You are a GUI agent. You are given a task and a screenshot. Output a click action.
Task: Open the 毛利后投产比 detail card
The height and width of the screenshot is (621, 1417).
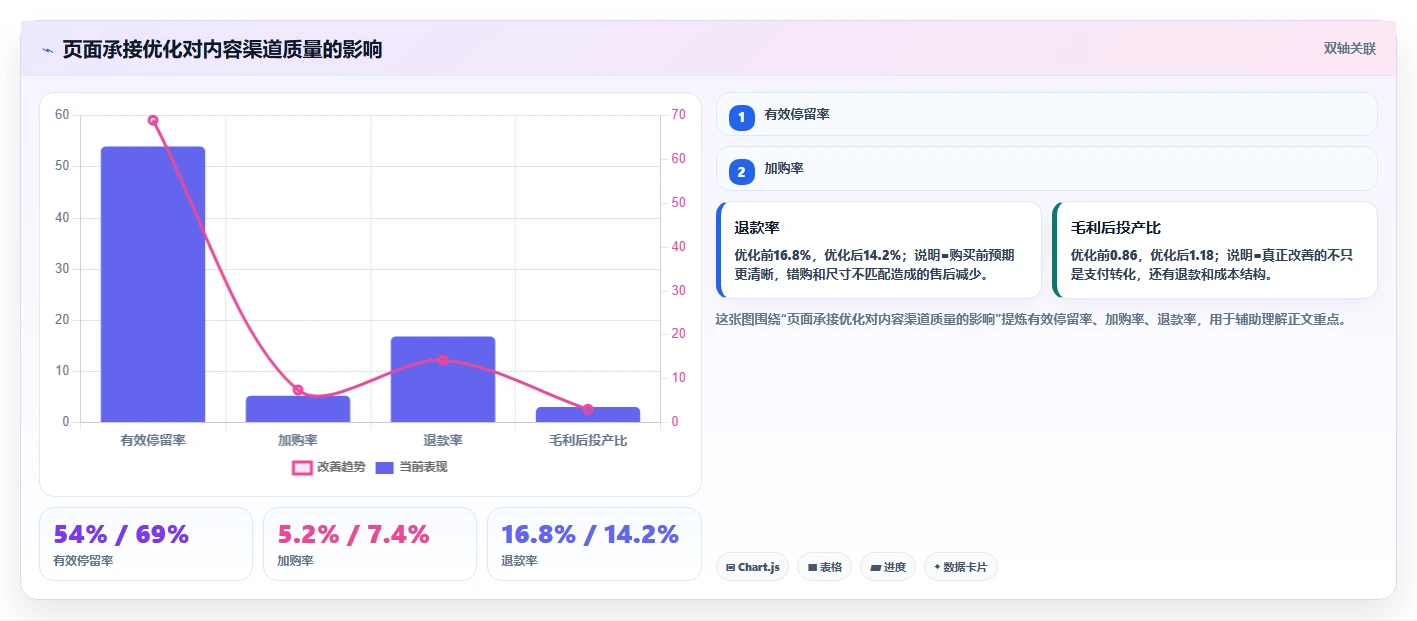point(1215,250)
